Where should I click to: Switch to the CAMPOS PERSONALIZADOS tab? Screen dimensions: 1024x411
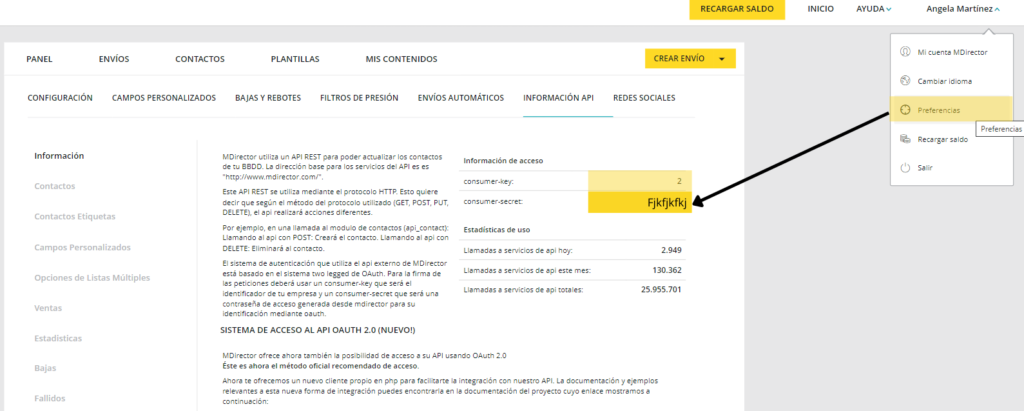coord(164,98)
